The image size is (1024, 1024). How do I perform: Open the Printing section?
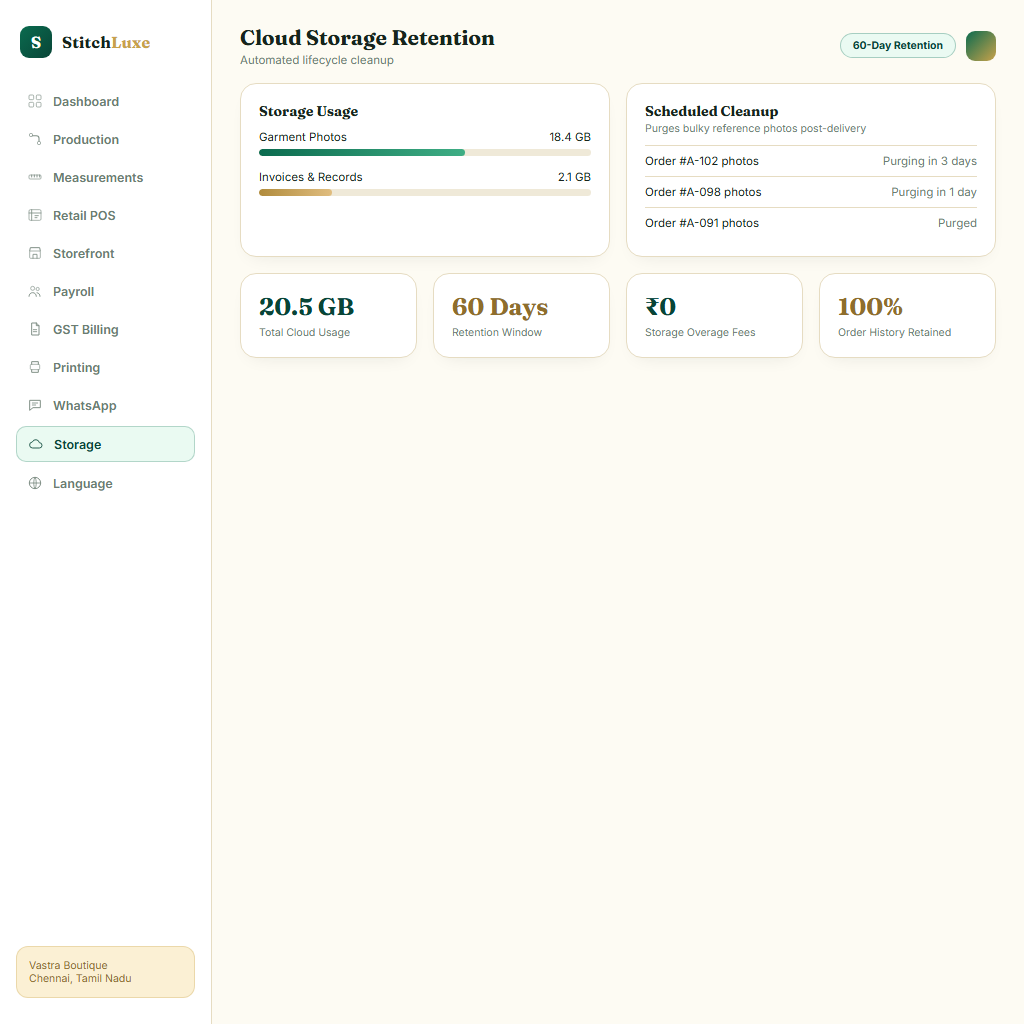coord(105,367)
